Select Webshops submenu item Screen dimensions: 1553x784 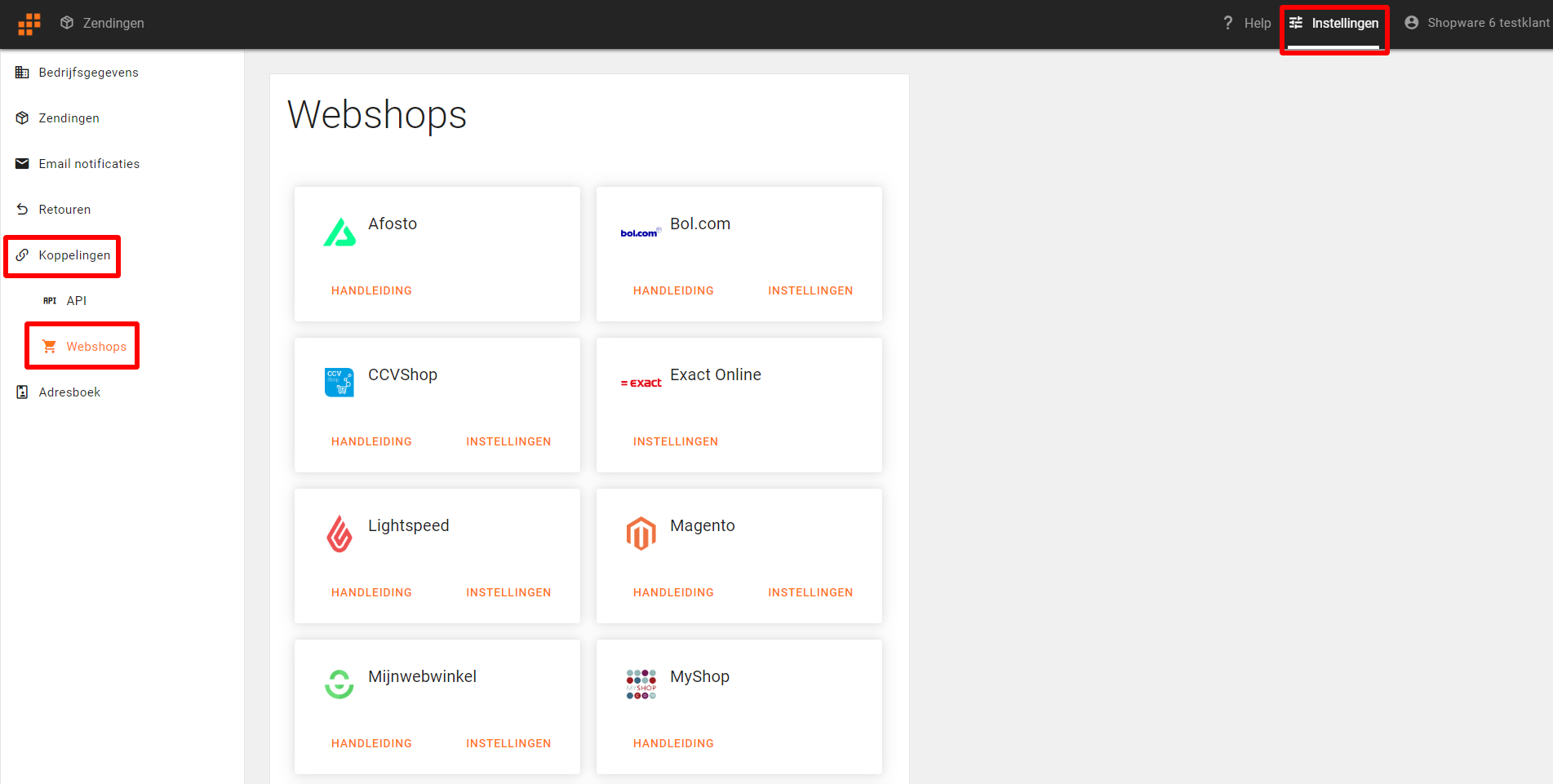click(x=96, y=347)
